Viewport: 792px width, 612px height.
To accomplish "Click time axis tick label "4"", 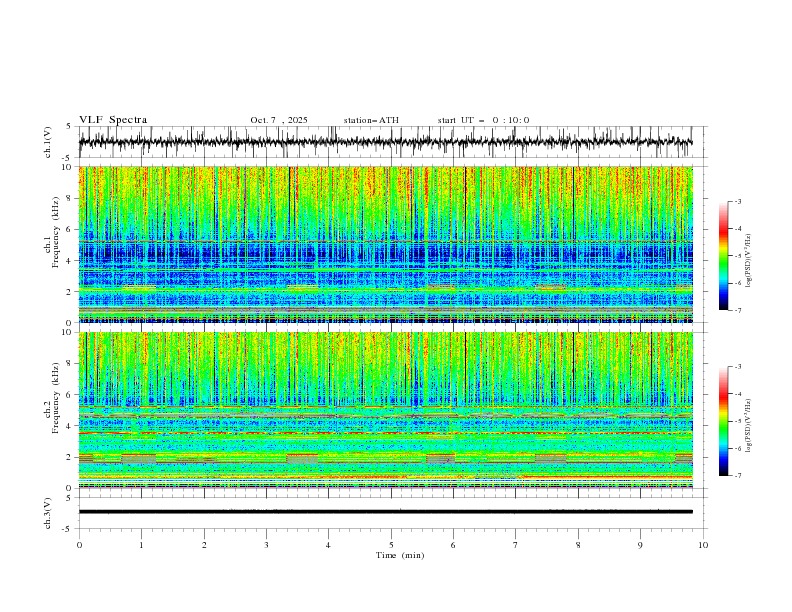I will [x=329, y=545].
